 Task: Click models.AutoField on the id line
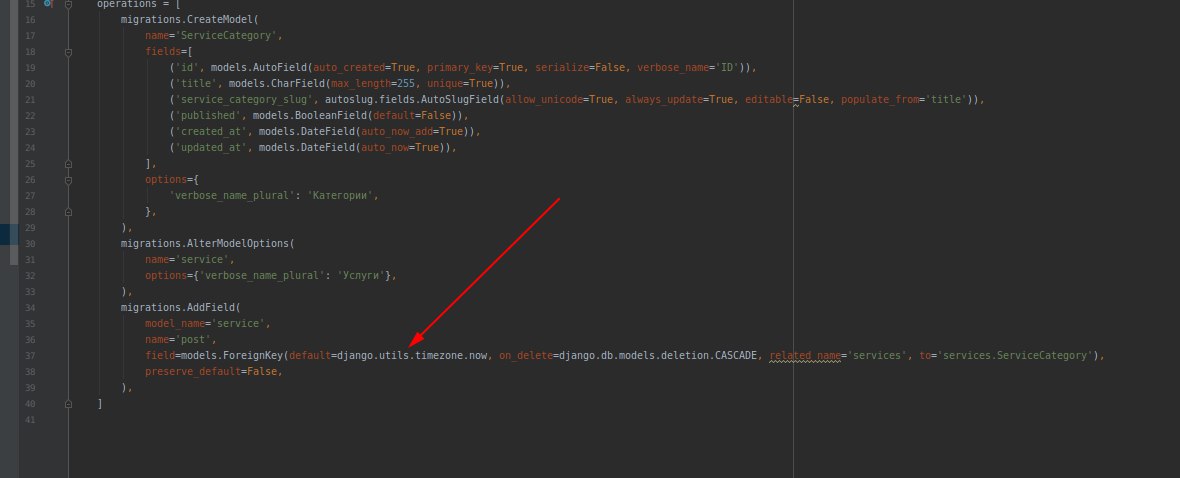tap(258, 68)
